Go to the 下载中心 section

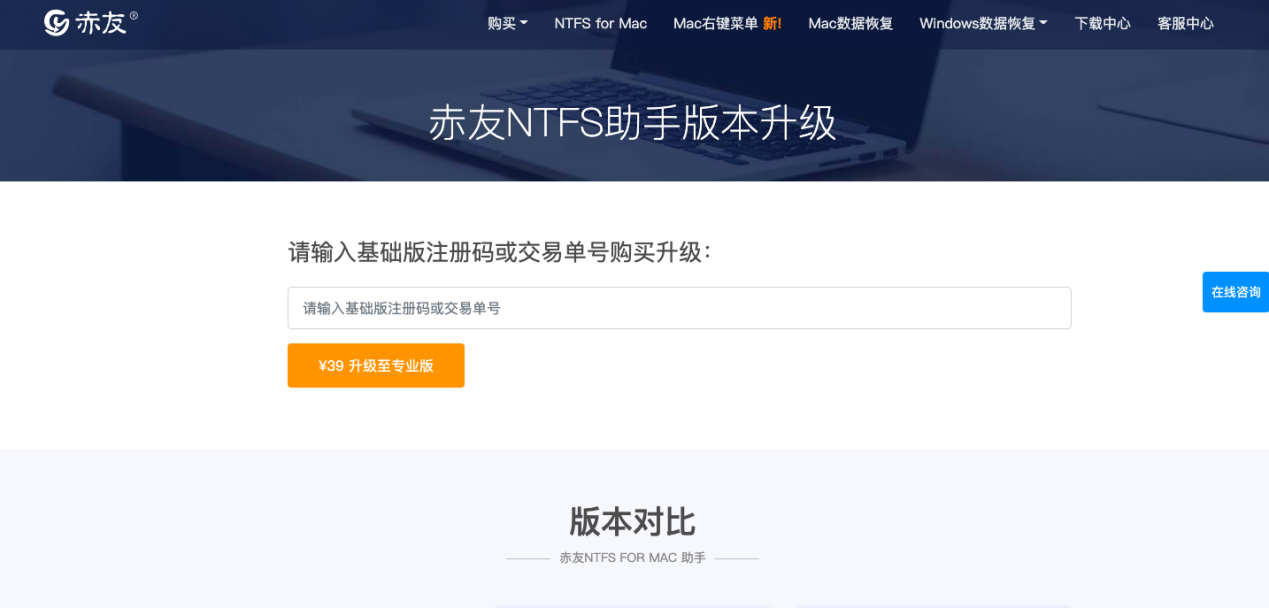(x=1102, y=23)
